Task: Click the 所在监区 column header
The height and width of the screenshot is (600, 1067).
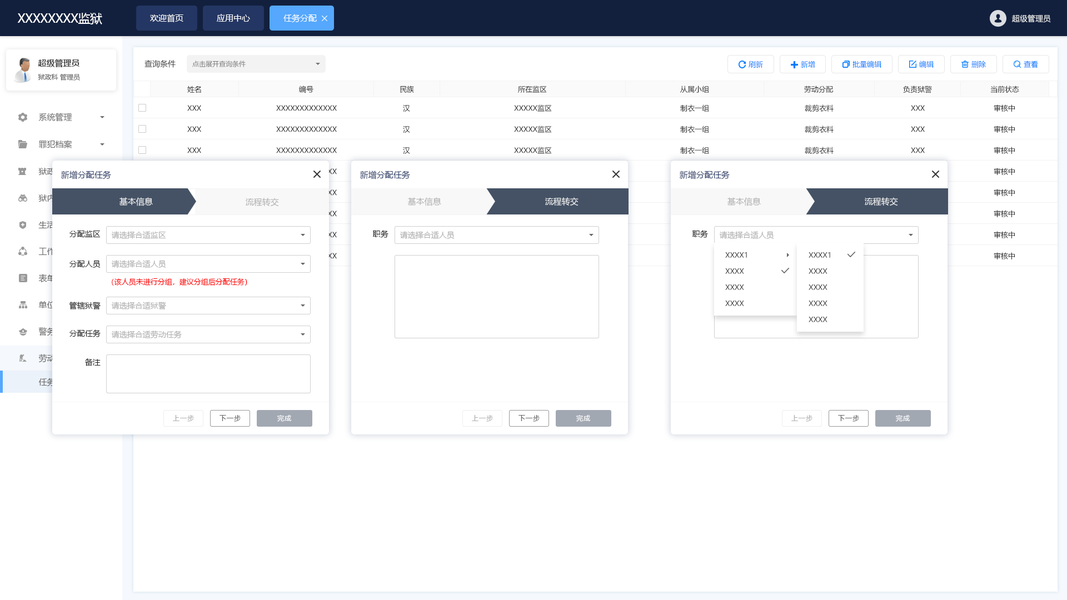Action: point(532,89)
